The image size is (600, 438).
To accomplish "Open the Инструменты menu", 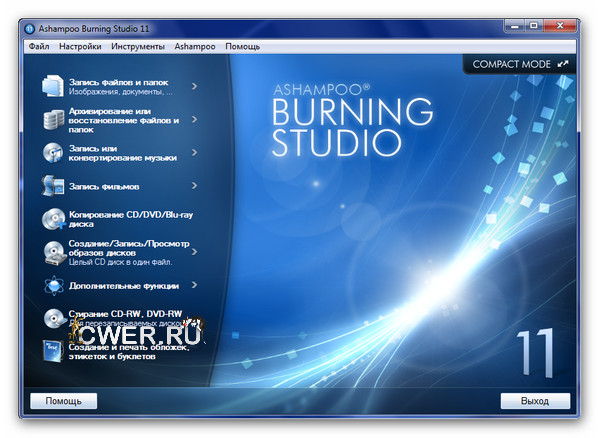I will (138, 46).
